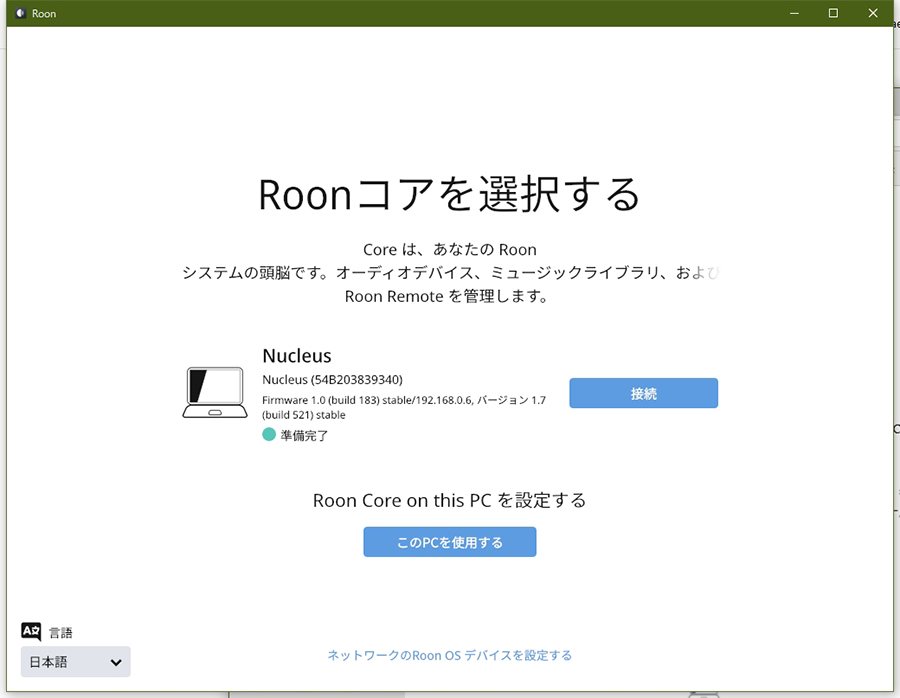This screenshot has height=698, width=900.
Task: Maximize the Roon window
Action: tap(833, 13)
